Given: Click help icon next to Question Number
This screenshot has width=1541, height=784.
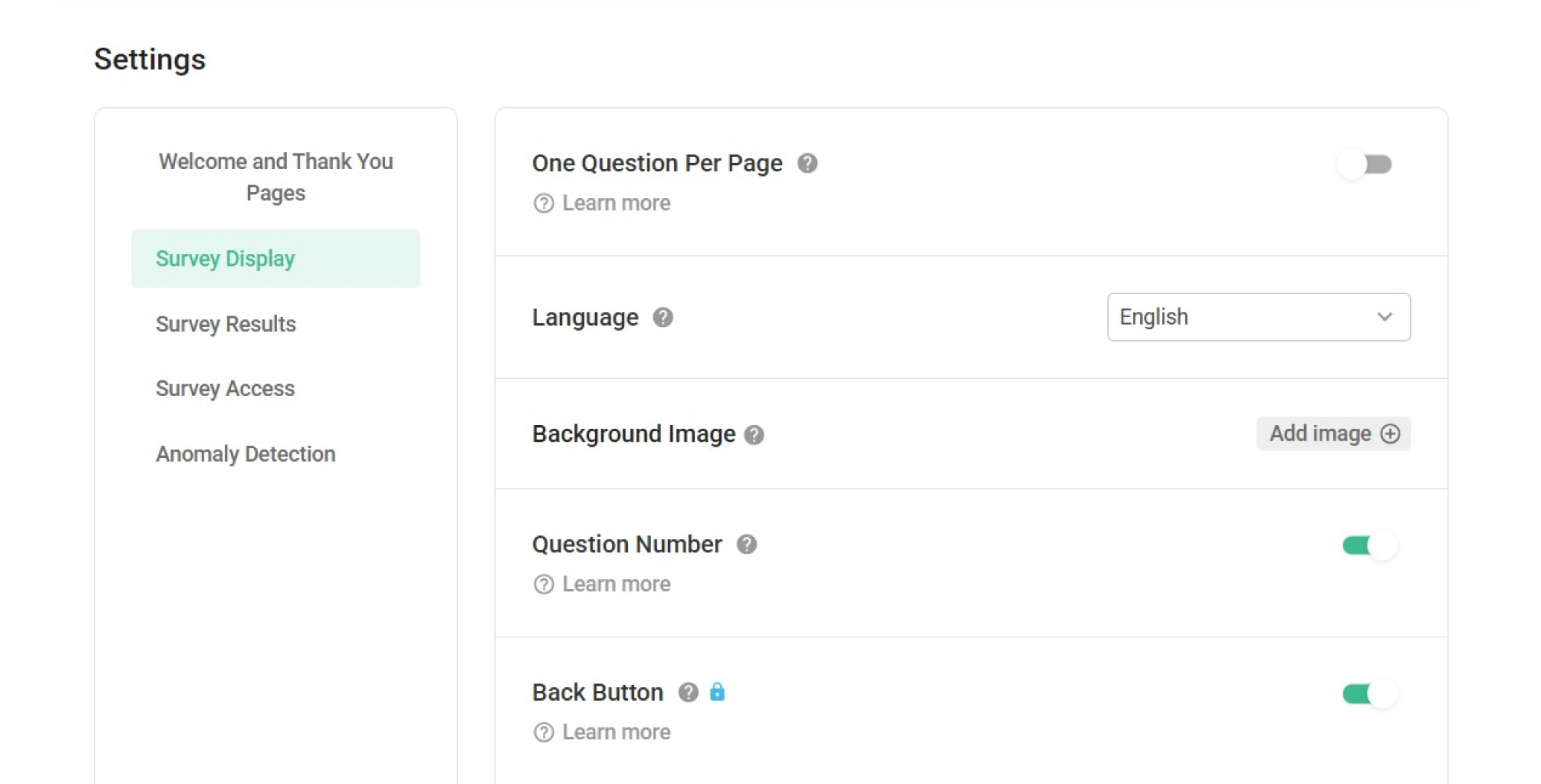Looking at the screenshot, I should pyautogui.click(x=746, y=545).
